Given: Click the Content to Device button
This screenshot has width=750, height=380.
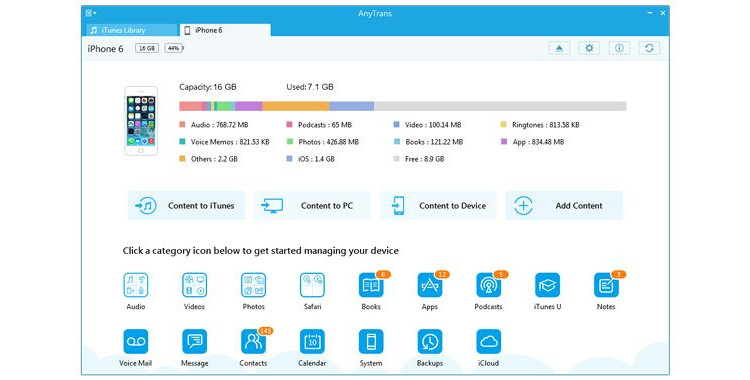Looking at the screenshot, I should 438,206.
